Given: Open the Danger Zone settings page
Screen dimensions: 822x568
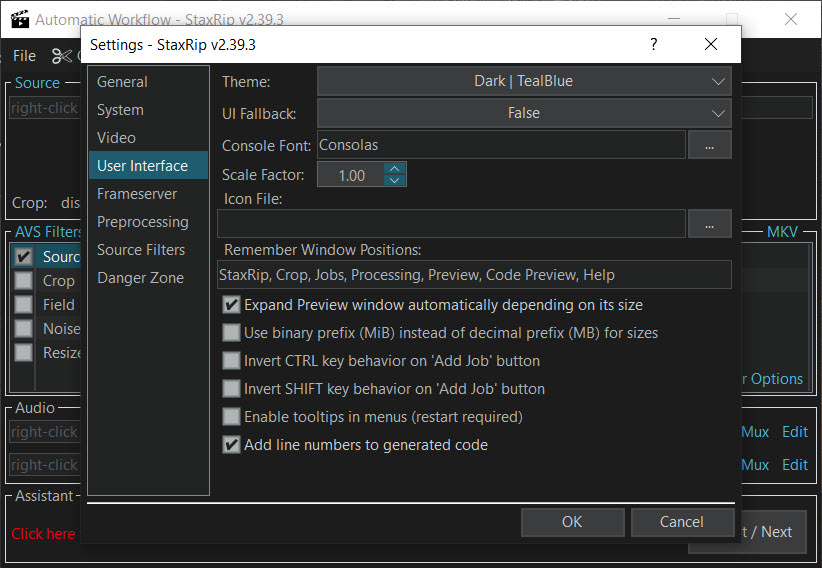Looking at the screenshot, I should (x=148, y=277).
